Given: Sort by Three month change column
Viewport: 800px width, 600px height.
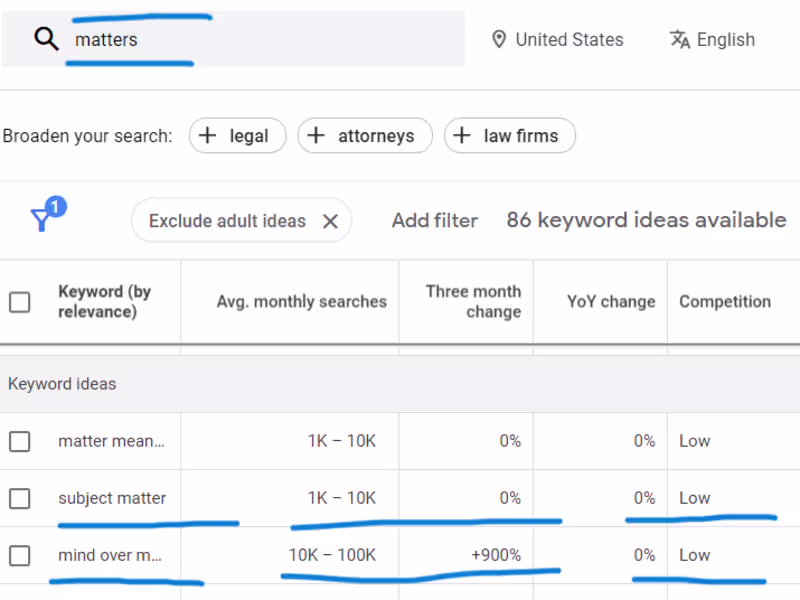Looking at the screenshot, I should click(472, 301).
